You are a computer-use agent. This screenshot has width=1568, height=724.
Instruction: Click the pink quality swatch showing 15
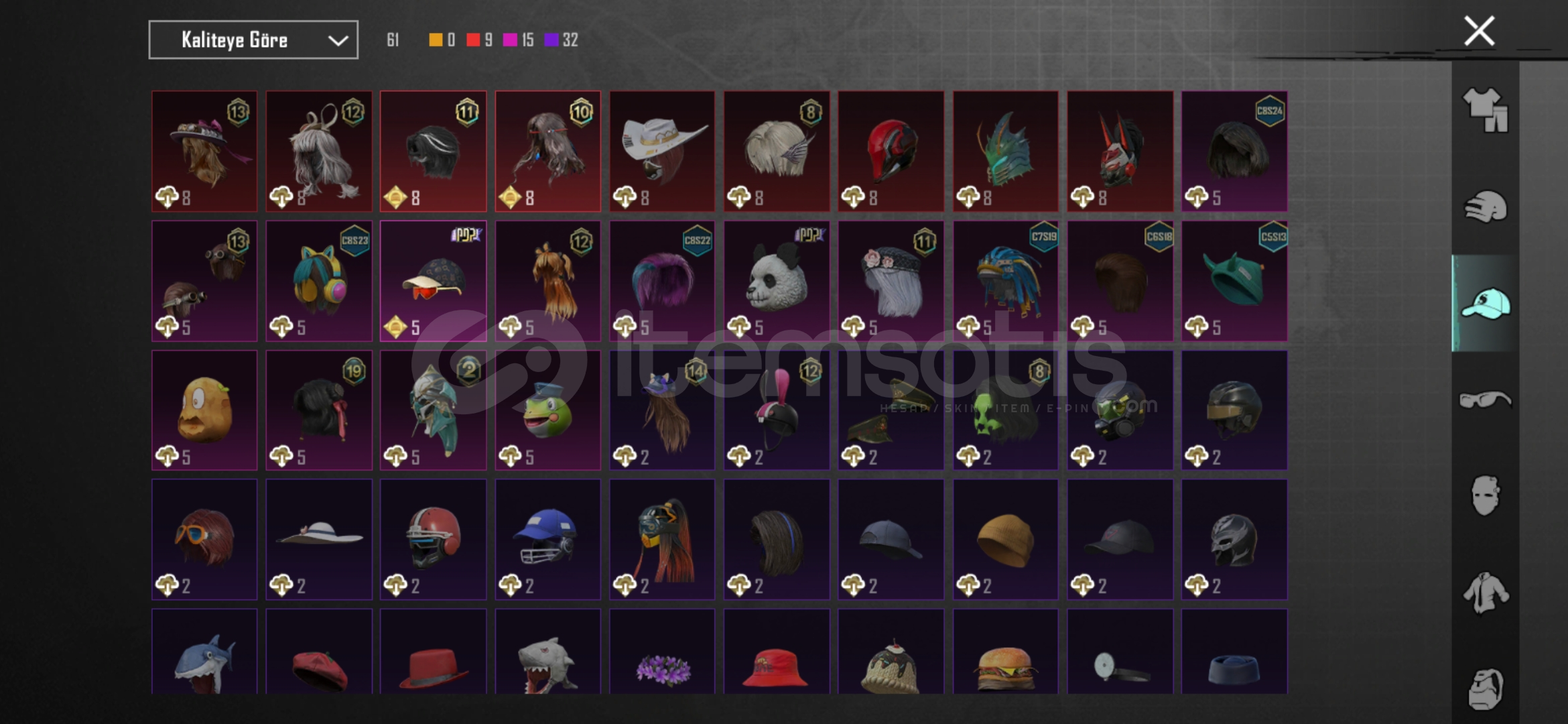(510, 40)
